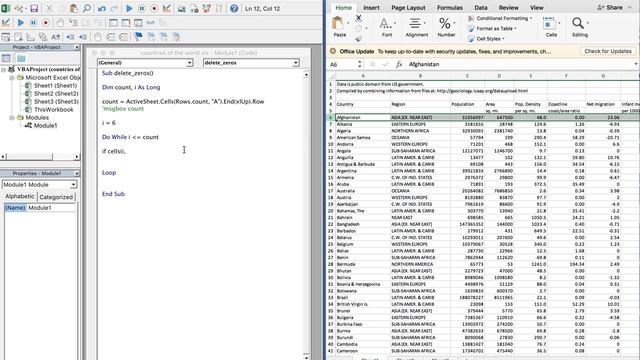Select ThisWorkbook in project tree
The height and width of the screenshot is (360, 640).
pos(53,109)
